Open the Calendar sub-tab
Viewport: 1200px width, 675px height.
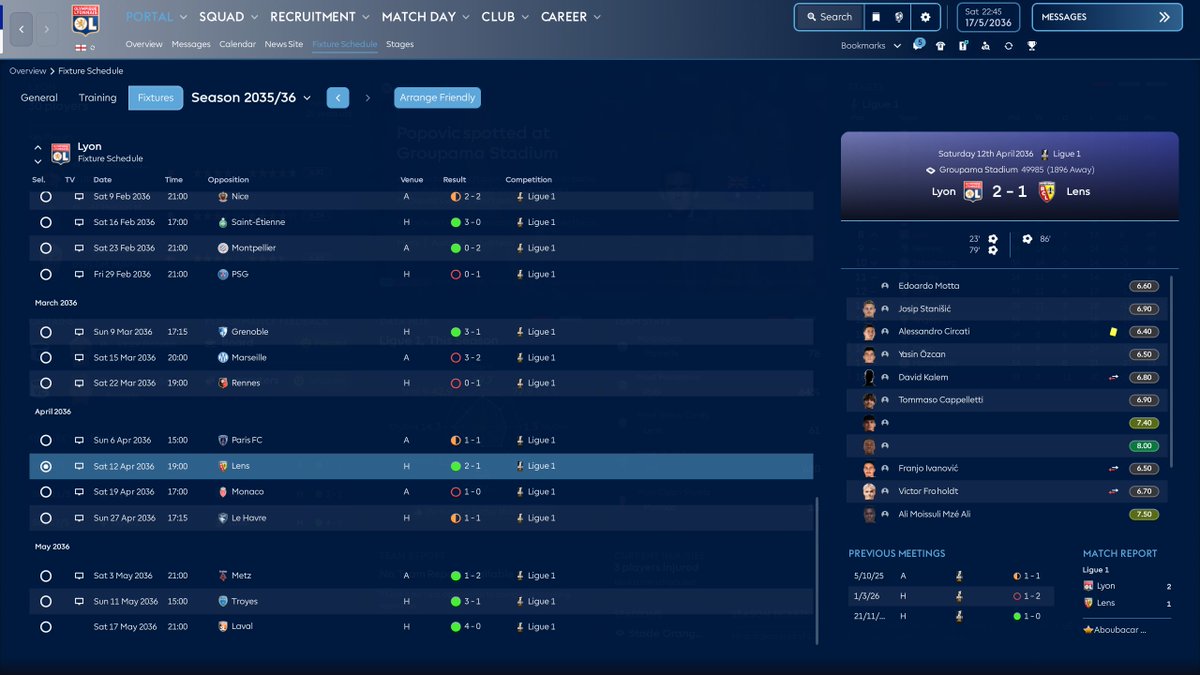click(x=237, y=44)
